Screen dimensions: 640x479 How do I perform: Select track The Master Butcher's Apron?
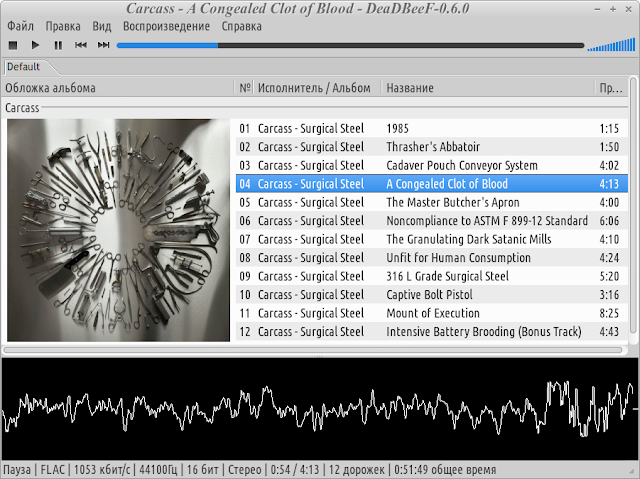click(x=432, y=202)
